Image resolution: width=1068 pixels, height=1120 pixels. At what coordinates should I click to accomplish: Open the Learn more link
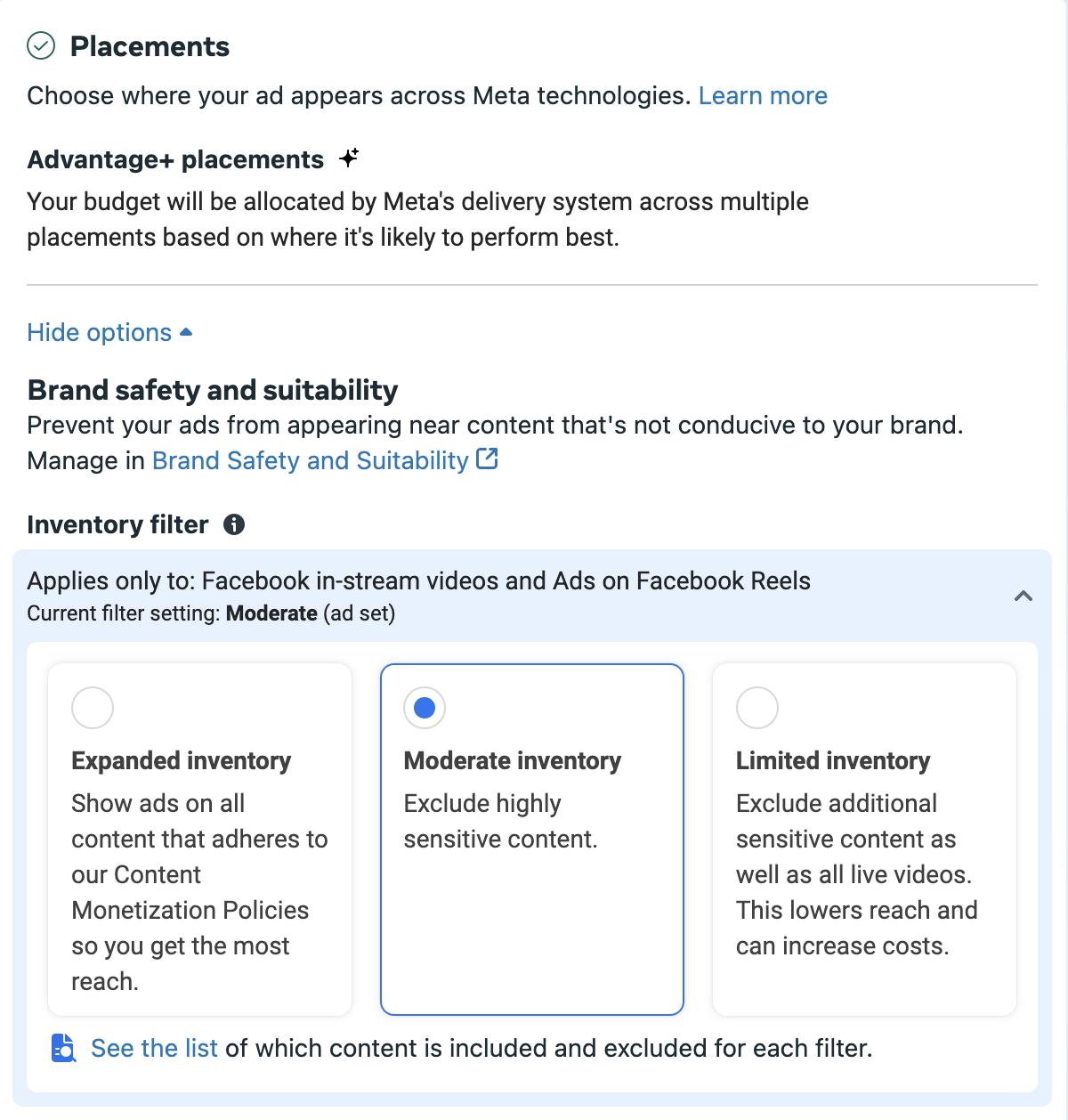[763, 95]
